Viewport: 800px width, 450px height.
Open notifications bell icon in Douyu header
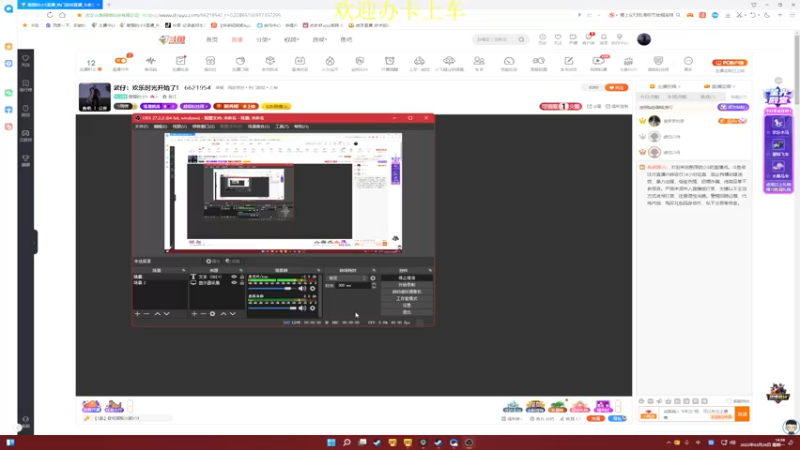tap(604, 39)
